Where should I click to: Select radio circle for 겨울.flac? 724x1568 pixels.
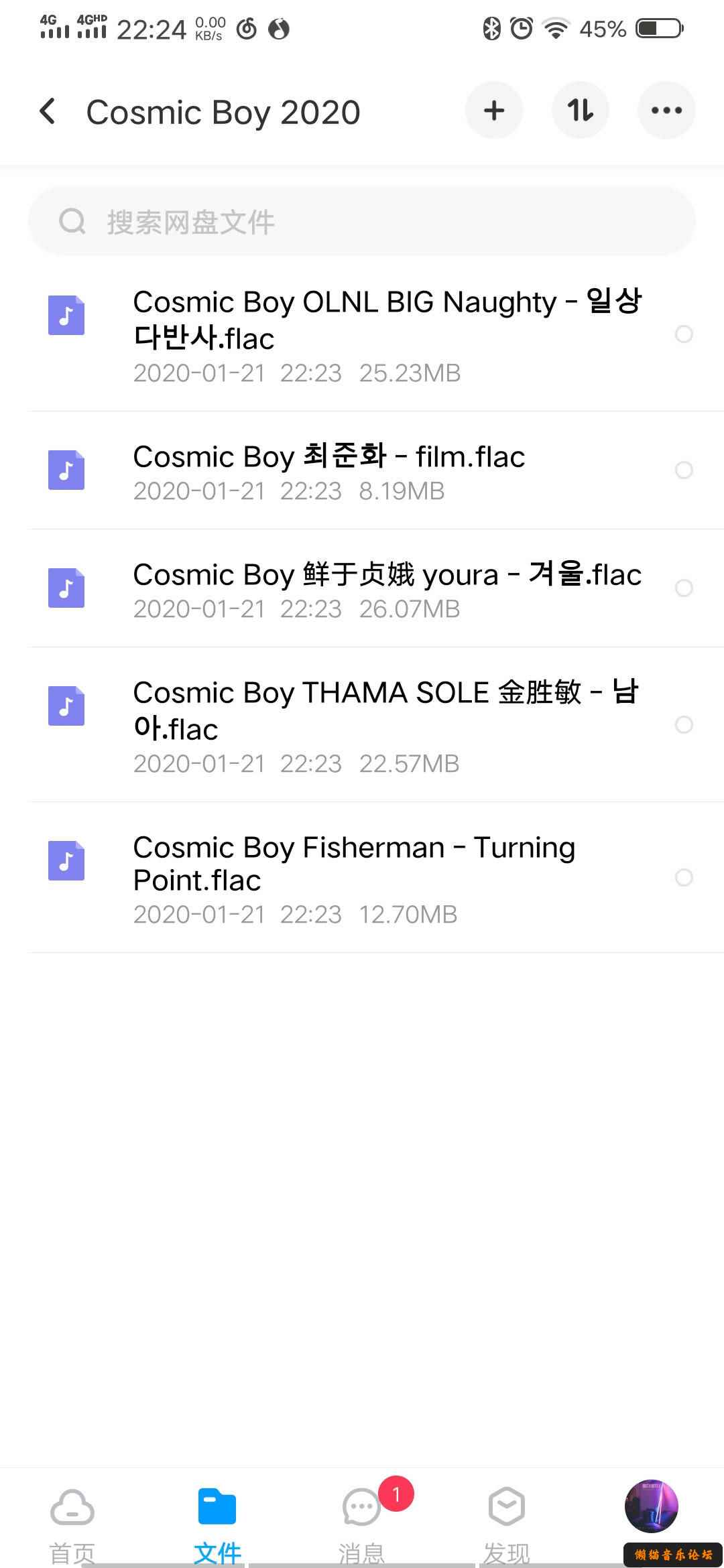tap(684, 588)
